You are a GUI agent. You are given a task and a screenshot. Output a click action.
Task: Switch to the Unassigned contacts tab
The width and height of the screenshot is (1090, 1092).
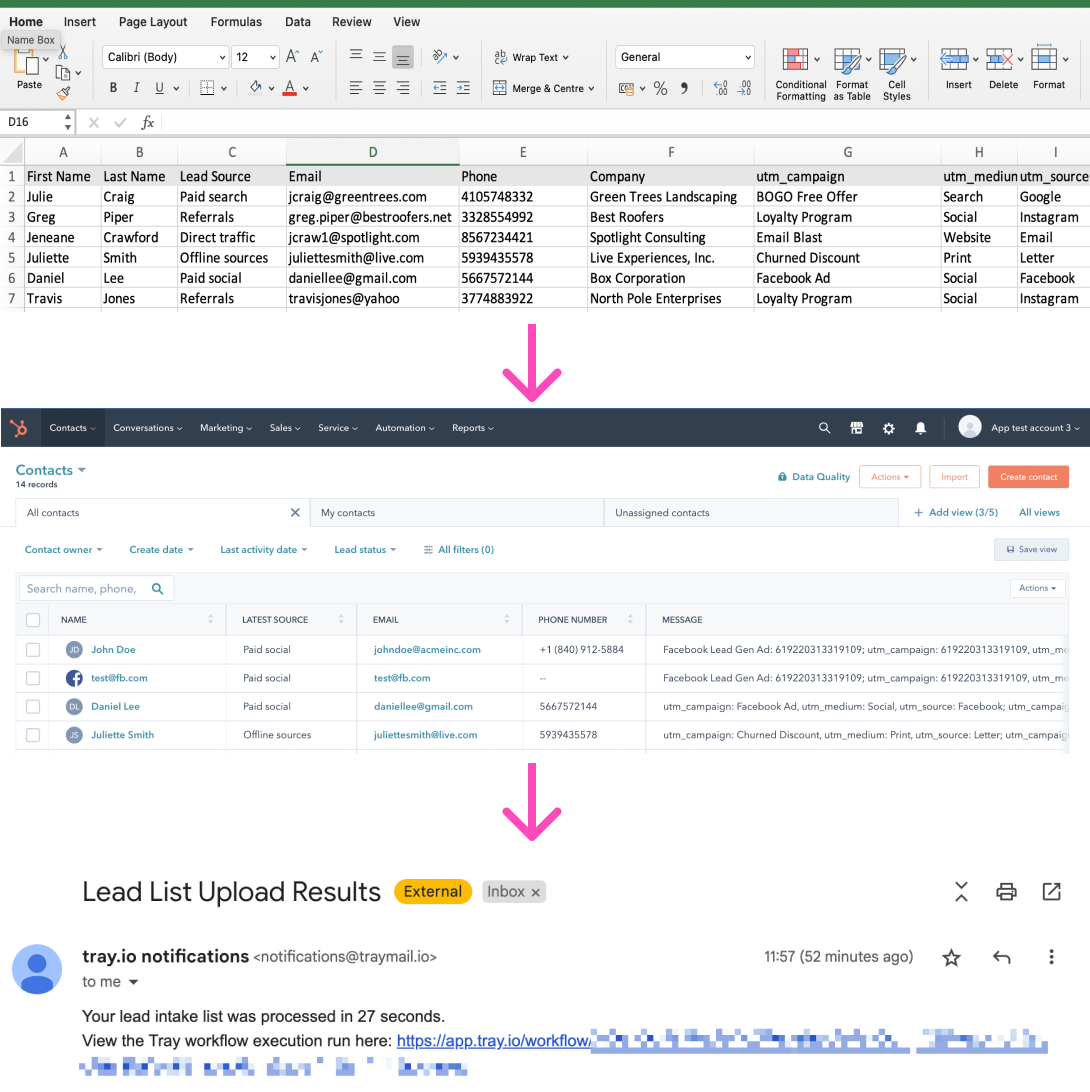pyautogui.click(x=751, y=513)
